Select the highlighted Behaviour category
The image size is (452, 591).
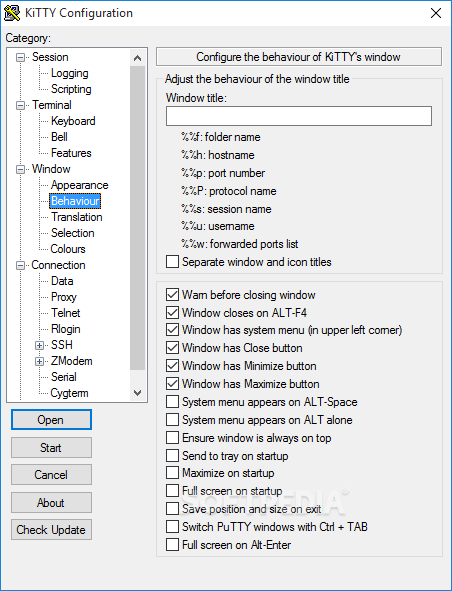click(75, 201)
